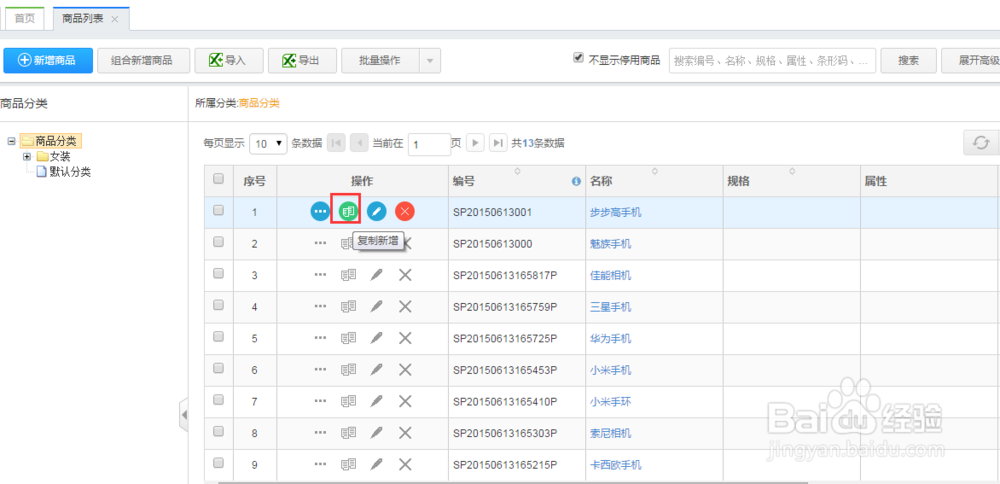Check the checkbox for row 6 小米手机
This screenshot has width=1000, height=484.
218,368
